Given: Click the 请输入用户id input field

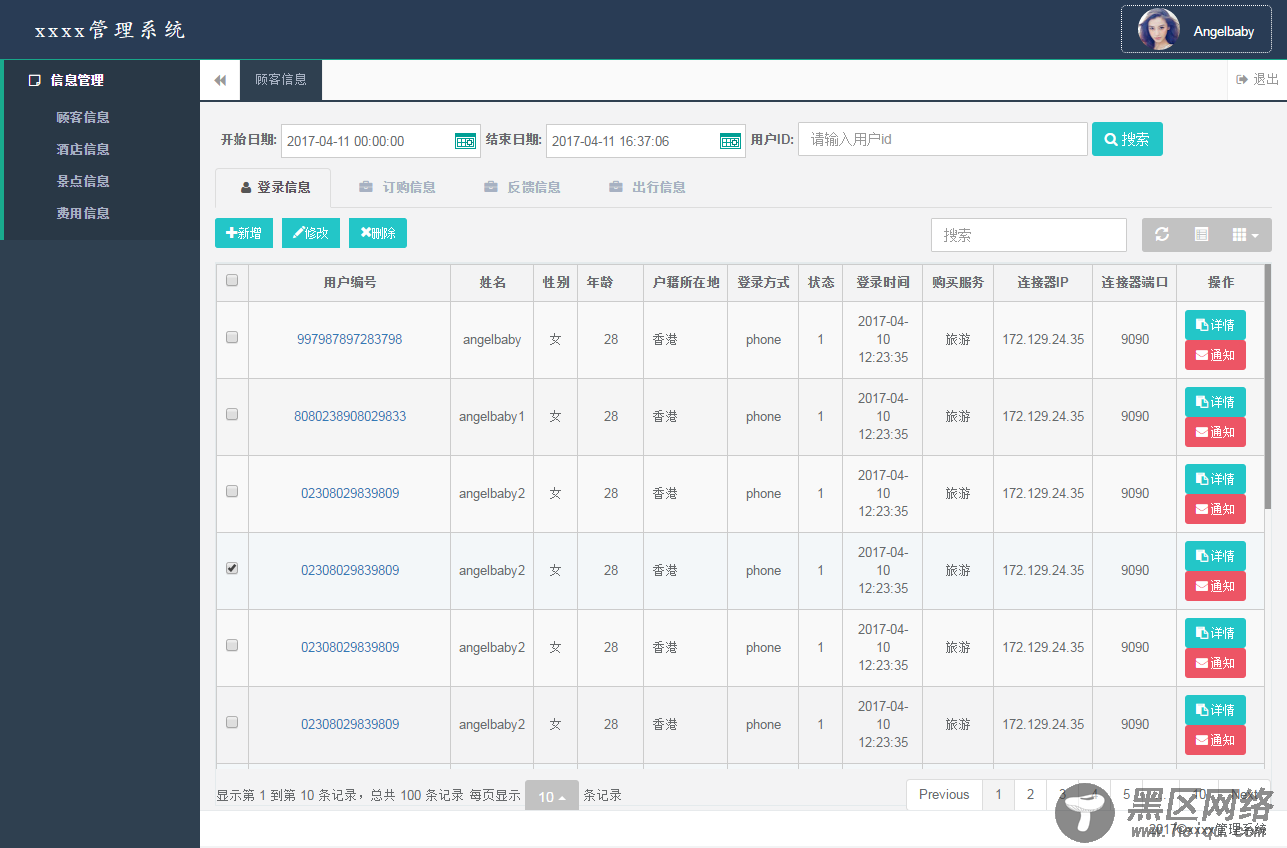Looking at the screenshot, I should (x=943, y=139).
